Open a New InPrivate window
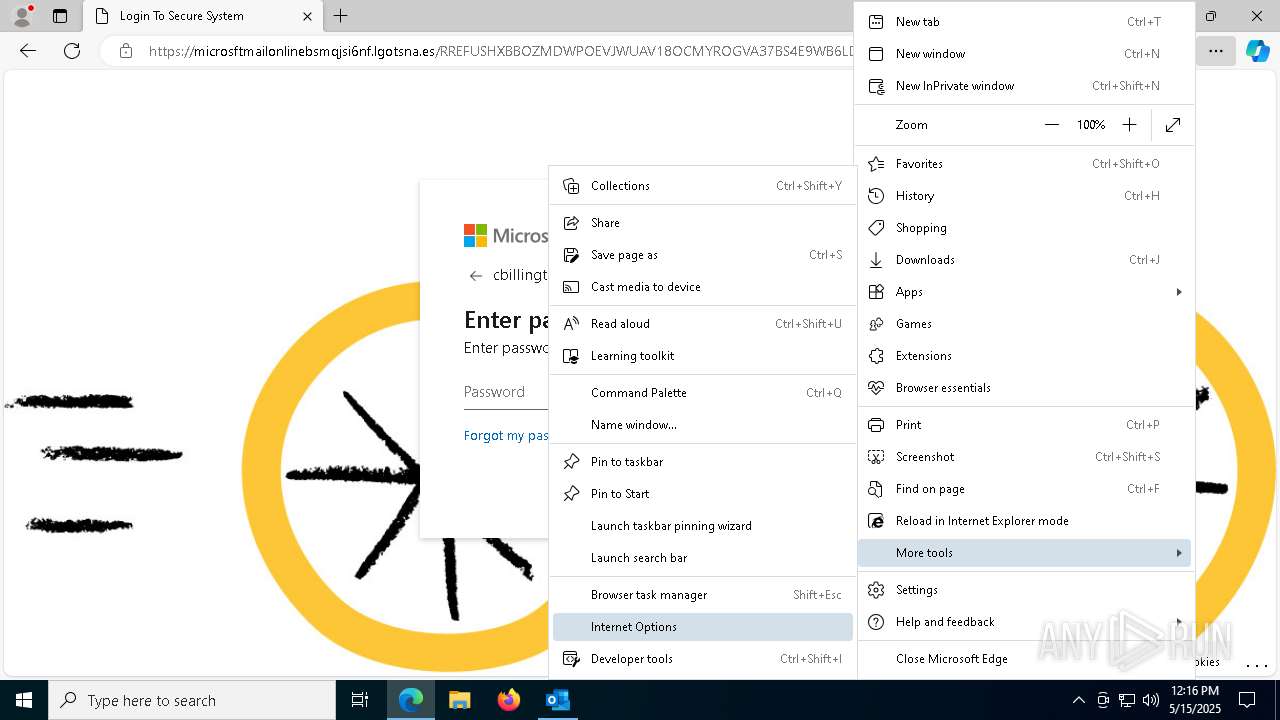1280x720 pixels. (x=1024, y=86)
